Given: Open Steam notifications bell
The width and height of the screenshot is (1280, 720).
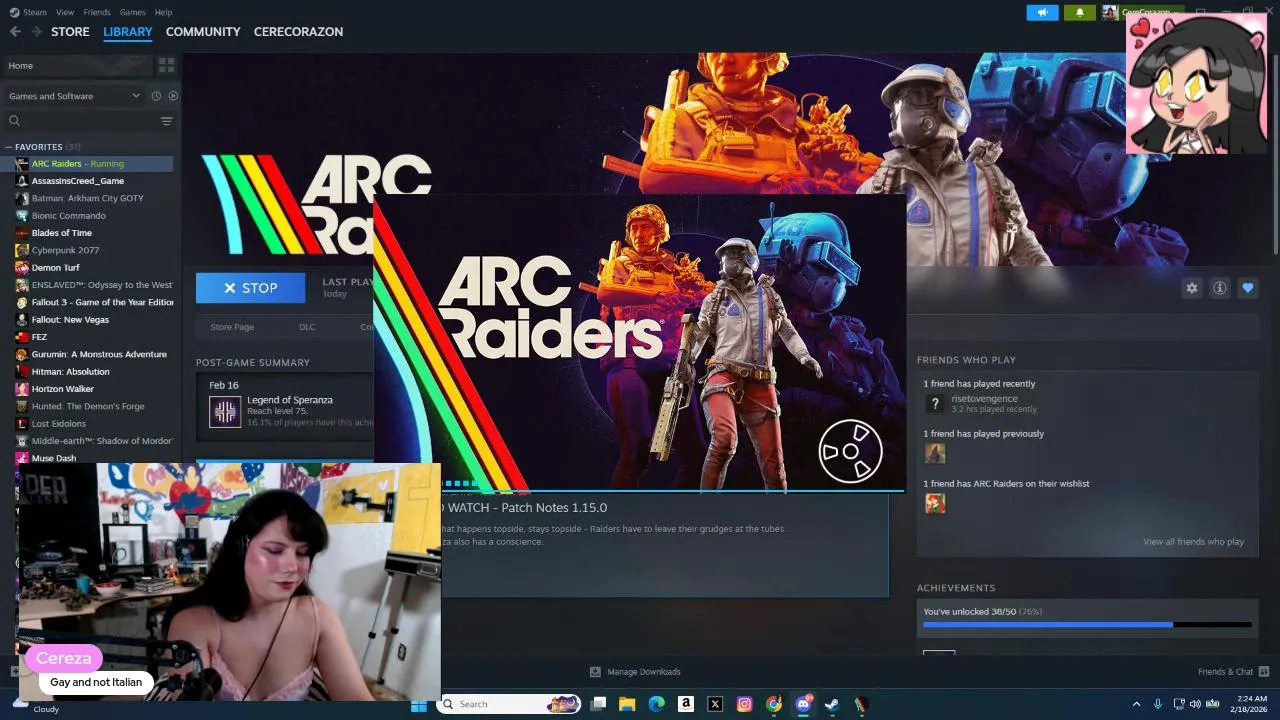Looking at the screenshot, I should [1079, 13].
